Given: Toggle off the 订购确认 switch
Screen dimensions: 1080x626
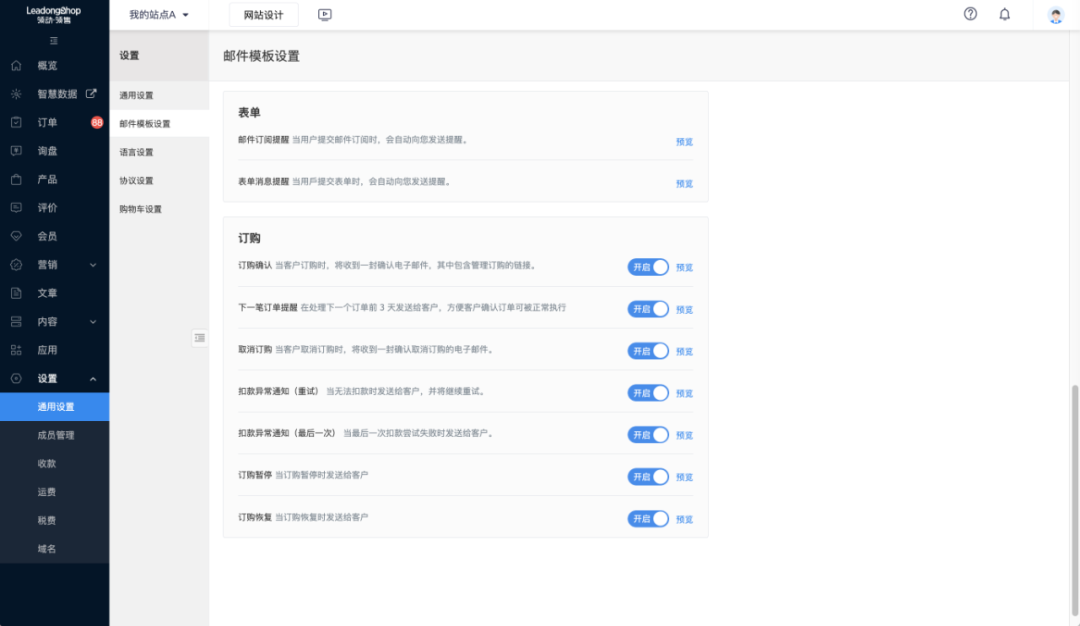Looking at the screenshot, I should (648, 267).
